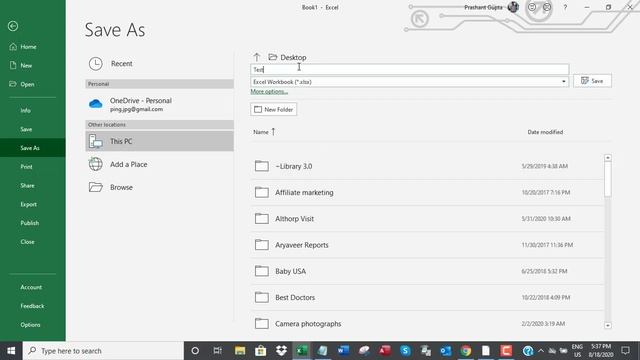Open the Aryaveer Reports folder
Viewport: 640px width, 360px height.
[427, 245]
